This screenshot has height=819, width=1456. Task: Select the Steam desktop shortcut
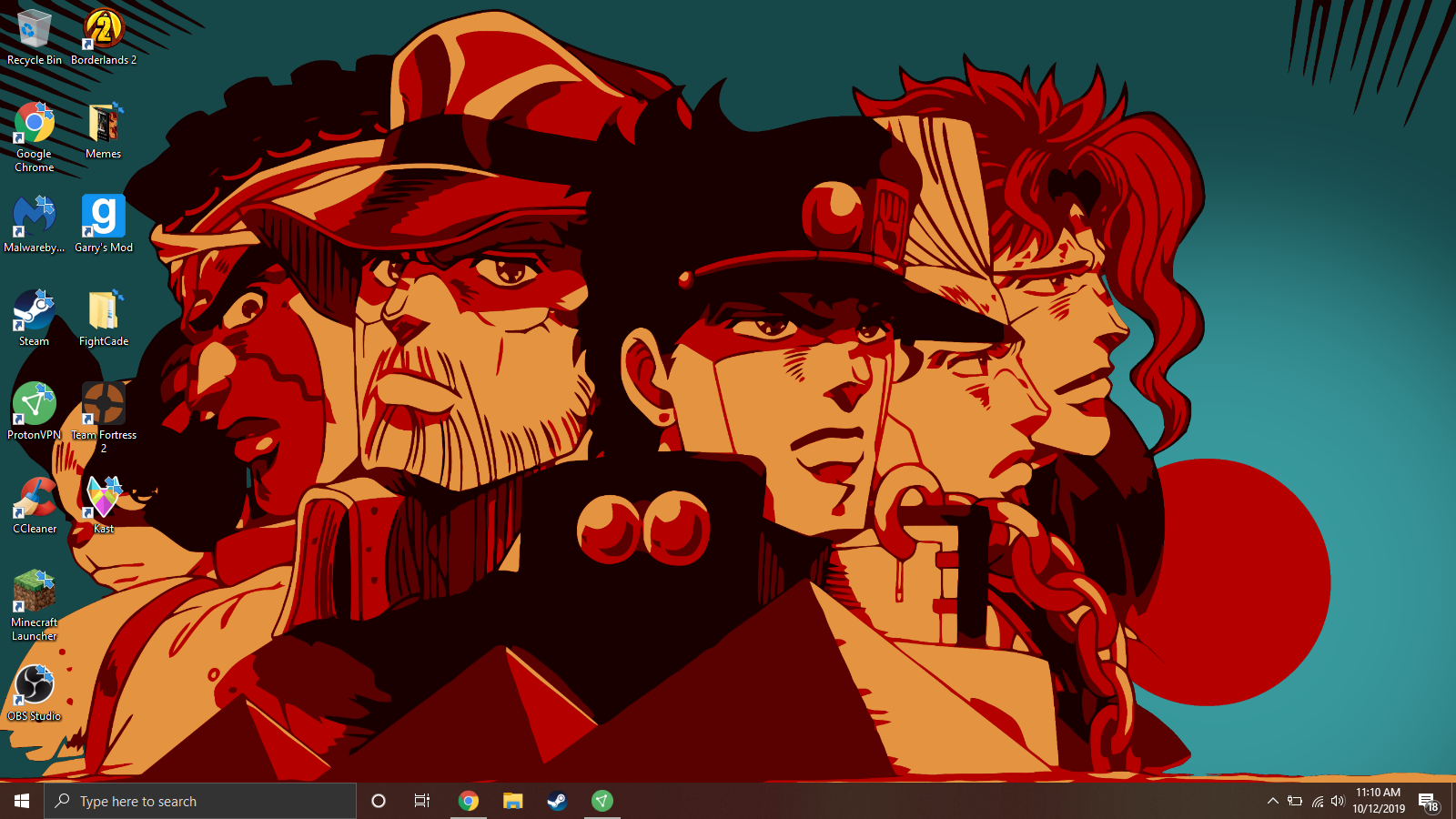coord(35,318)
